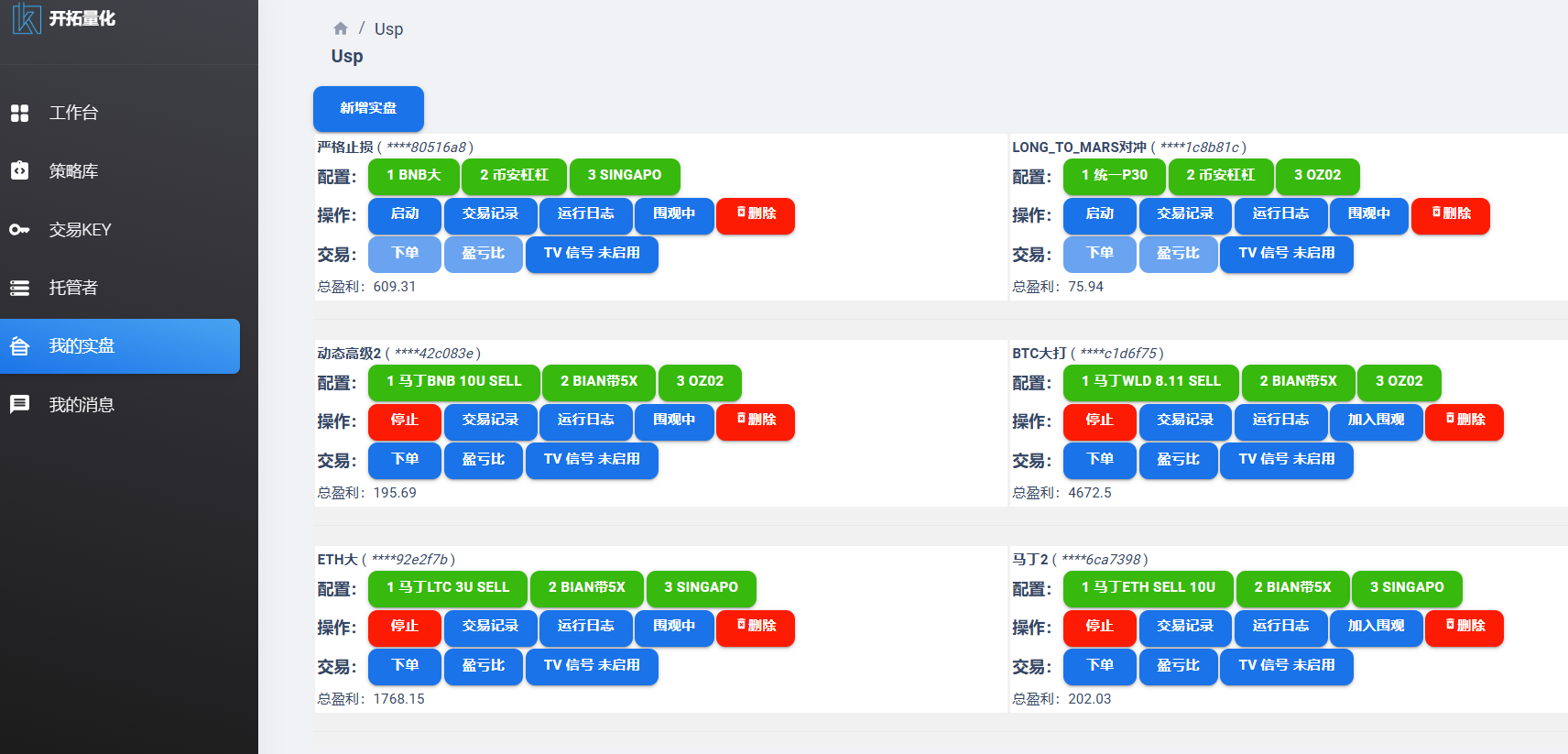
Task: Click the 我的实盘 sidebar icon
Action: [19, 346]
